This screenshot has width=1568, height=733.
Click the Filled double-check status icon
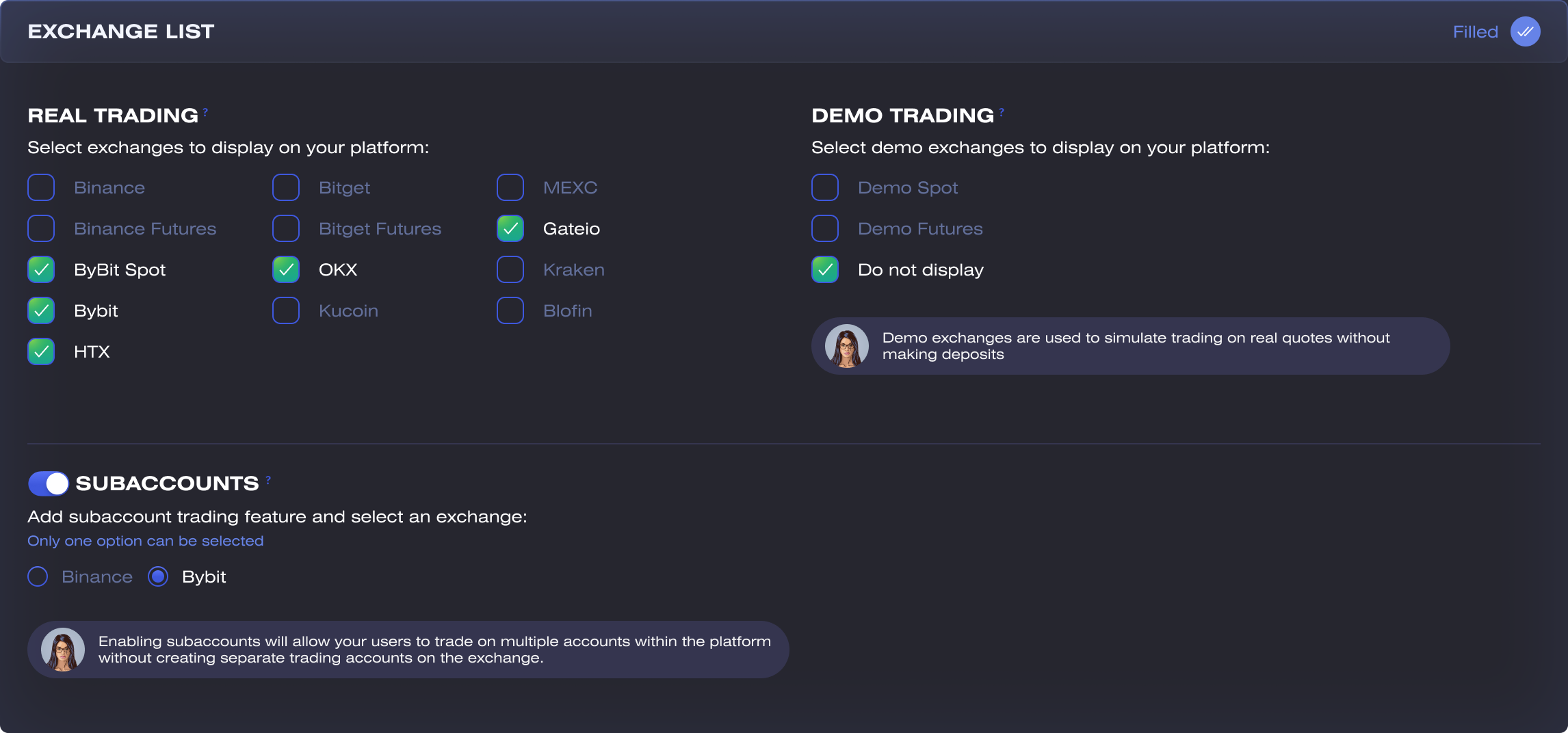(x=1525, y=31)
